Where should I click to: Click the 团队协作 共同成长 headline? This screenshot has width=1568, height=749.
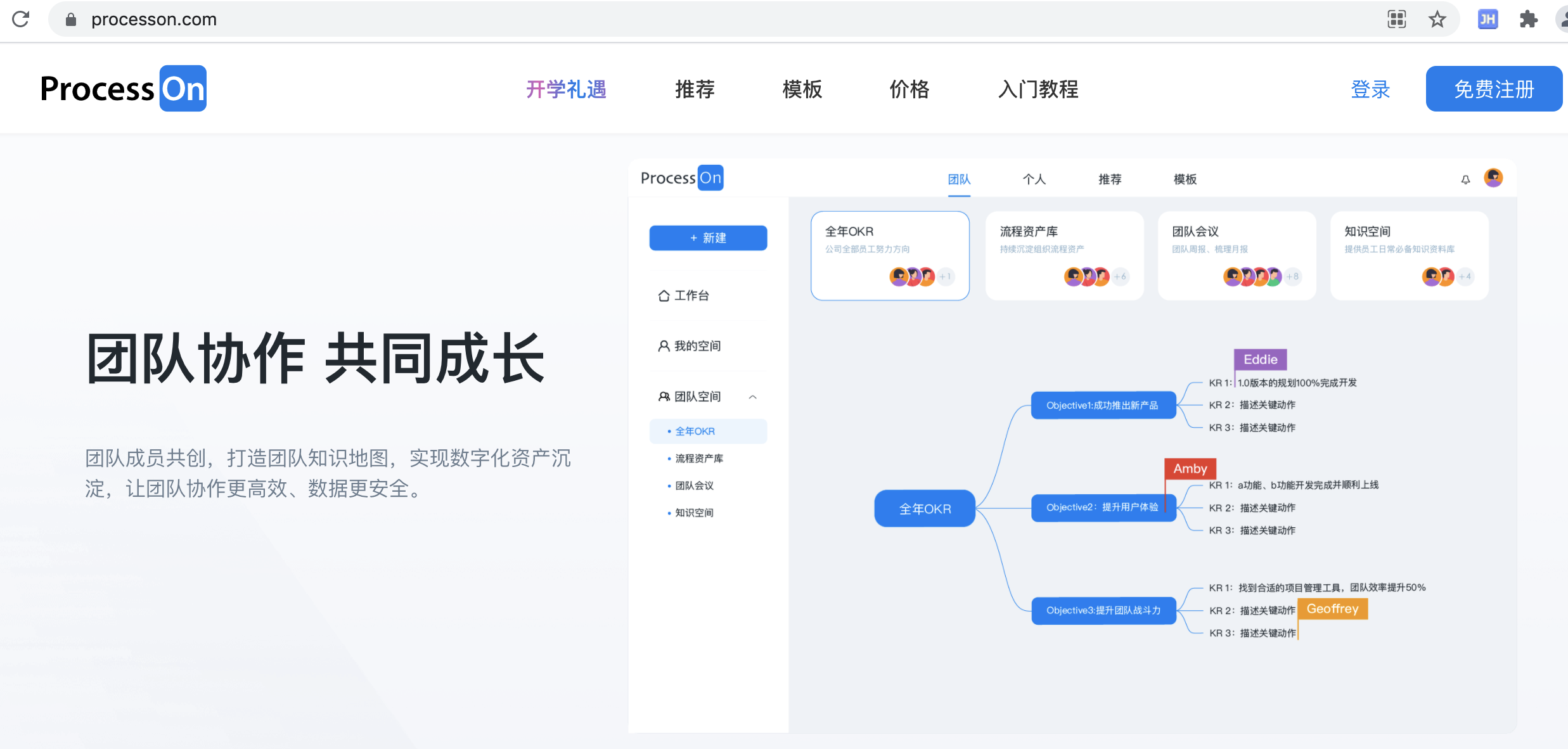316,359
